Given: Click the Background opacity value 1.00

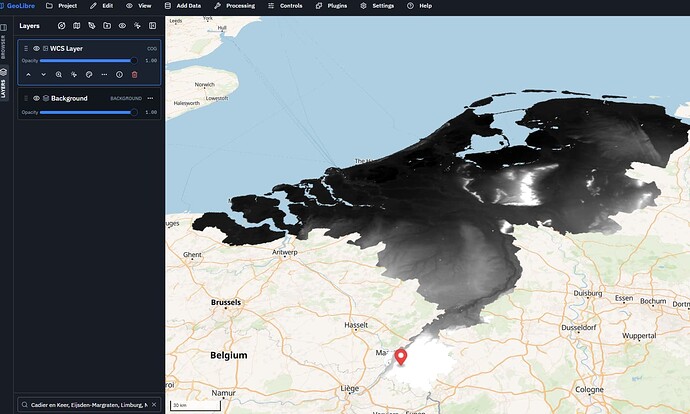Looking at the screenshot, I should click(151, 112).
